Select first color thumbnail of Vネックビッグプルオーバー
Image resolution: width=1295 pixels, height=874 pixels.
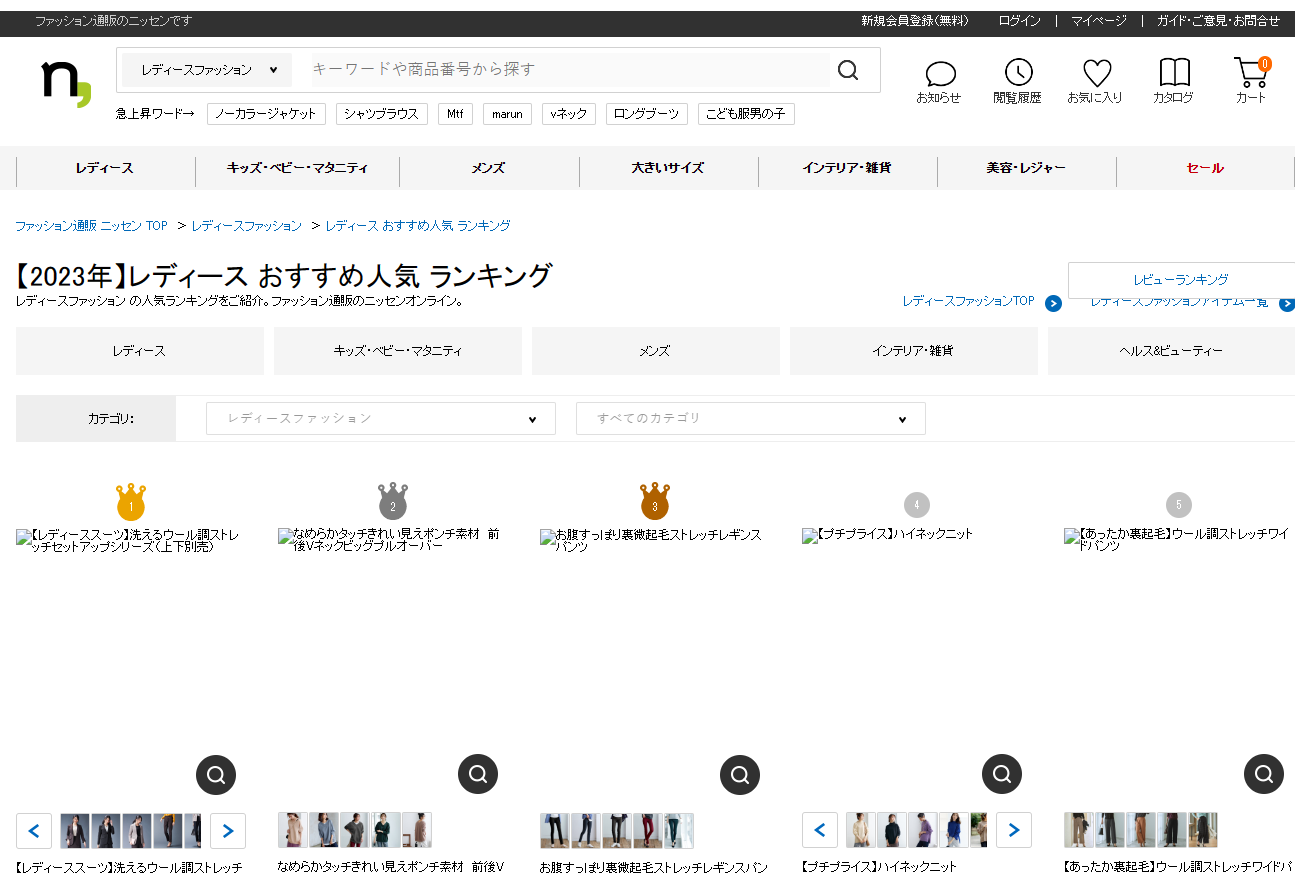[x=292, y=830]
